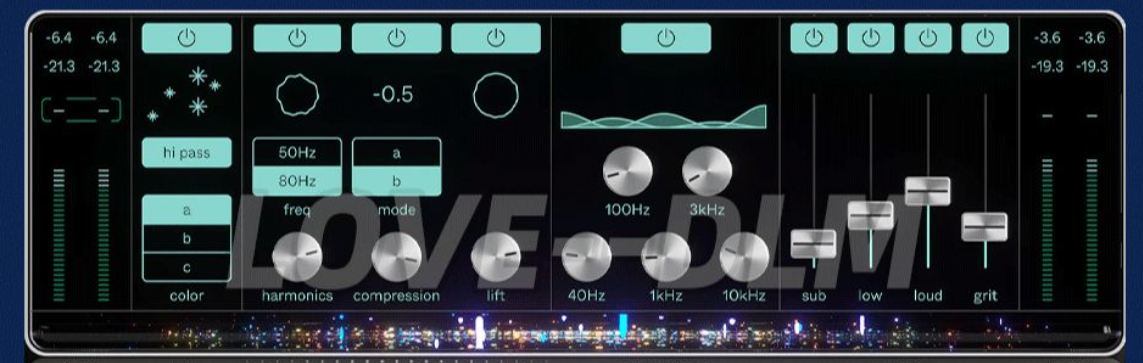
Task: Toggle the color section power button
Action: coord(187,38)
